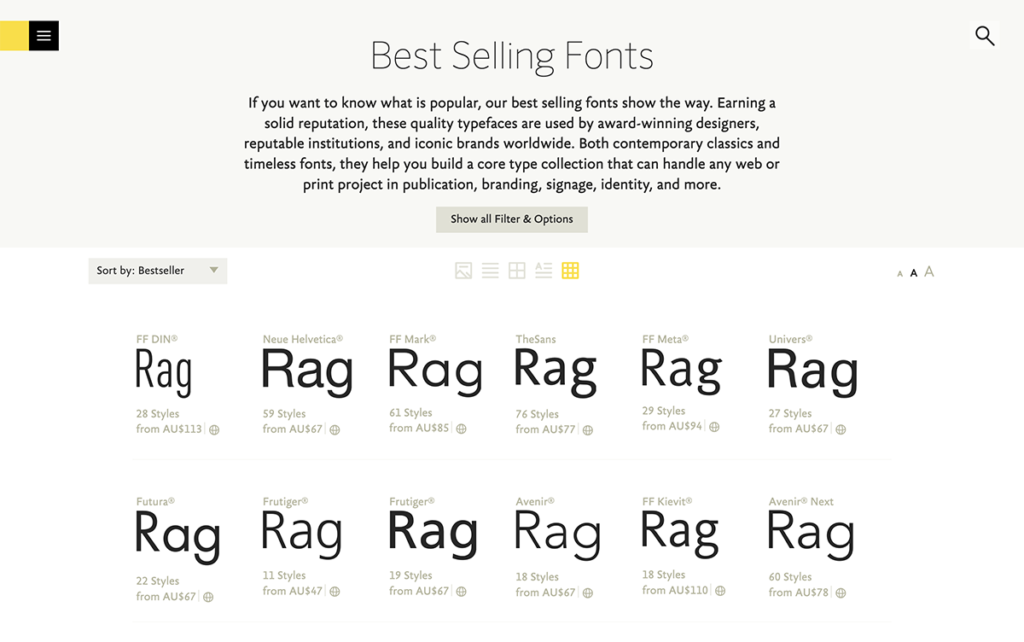Set sample size to largest A

click(x=929, y=272)
